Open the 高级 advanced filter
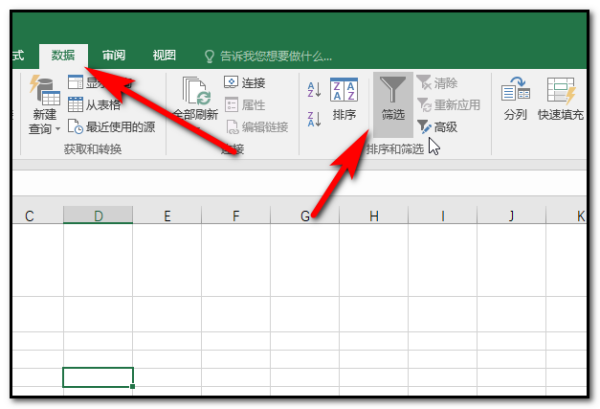This screenshot has width=600, height=409. point(437,127)
